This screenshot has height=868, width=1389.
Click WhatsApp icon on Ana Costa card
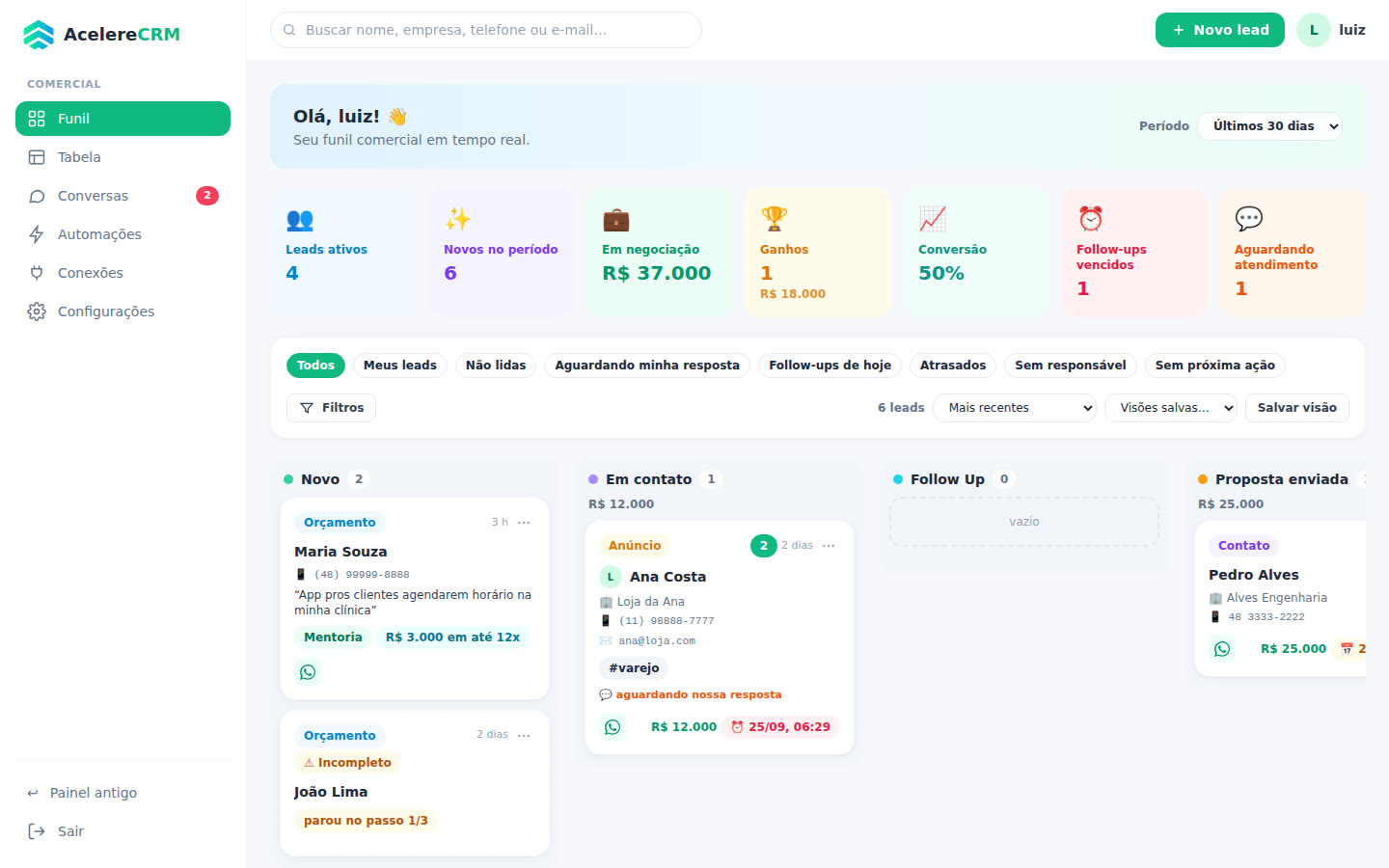[x=613, y=727]
